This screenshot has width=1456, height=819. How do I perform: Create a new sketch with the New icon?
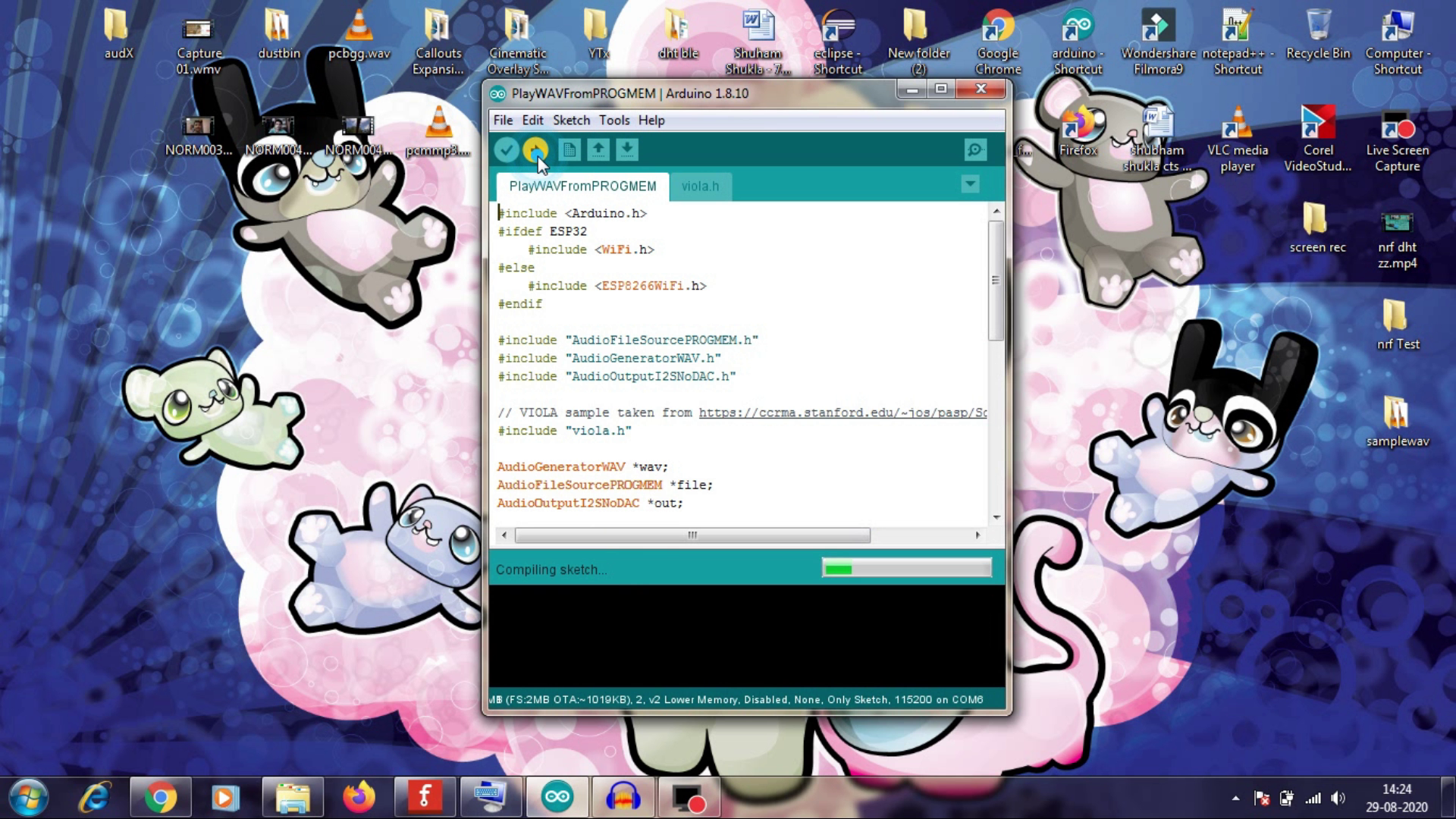570,150
